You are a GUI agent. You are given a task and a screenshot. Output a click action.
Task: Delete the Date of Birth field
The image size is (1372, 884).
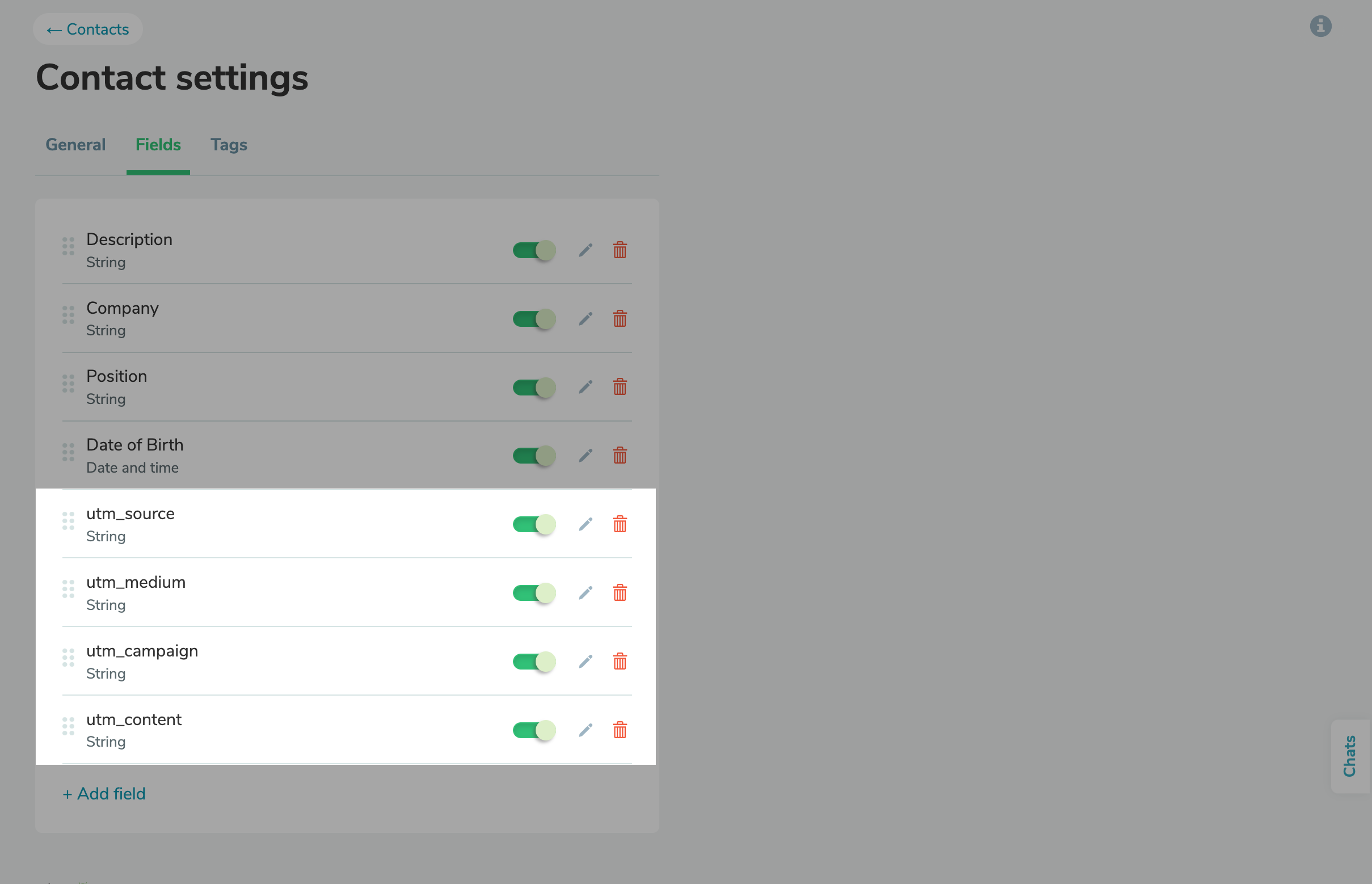[x=620, y=455]
